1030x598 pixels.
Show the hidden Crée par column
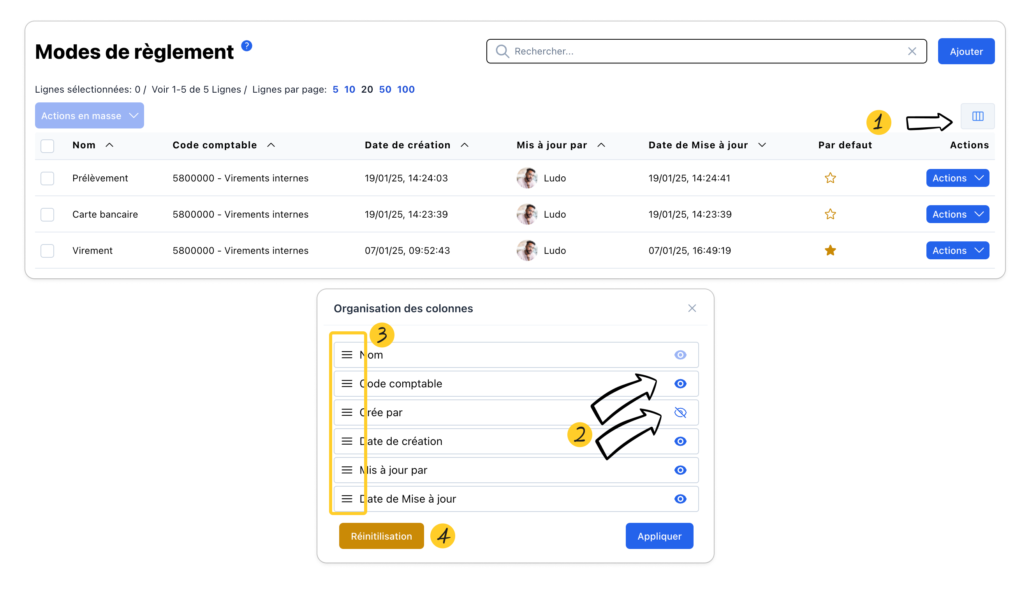[x=680, y=412]
